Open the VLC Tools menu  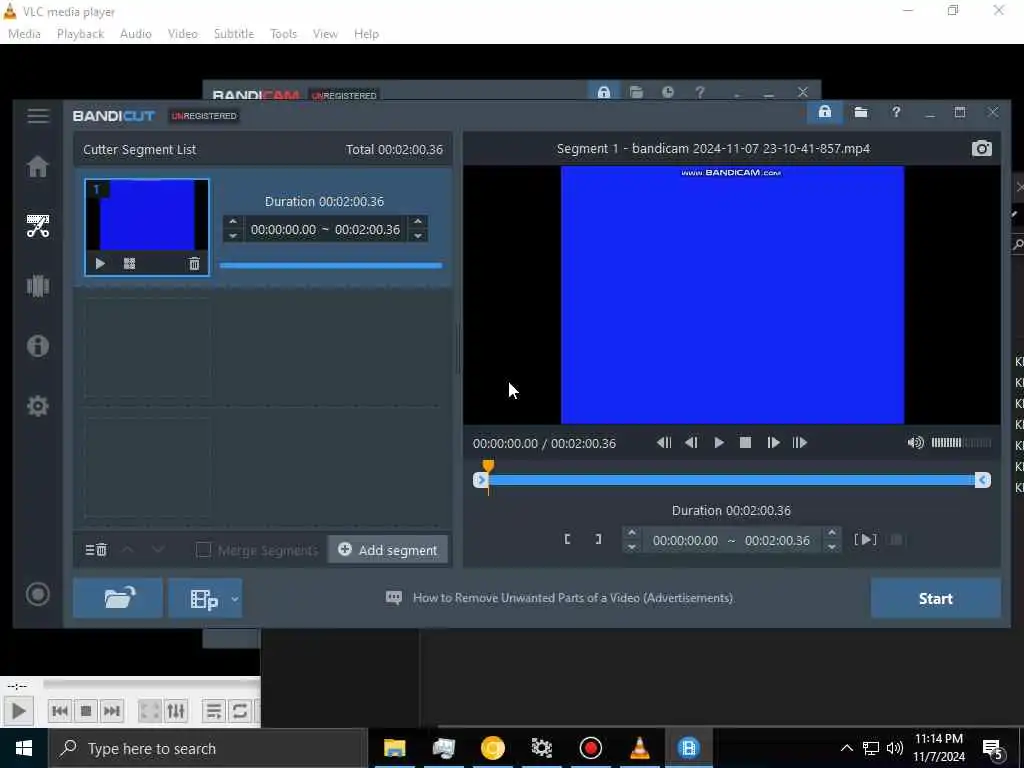tap(283, 34)
